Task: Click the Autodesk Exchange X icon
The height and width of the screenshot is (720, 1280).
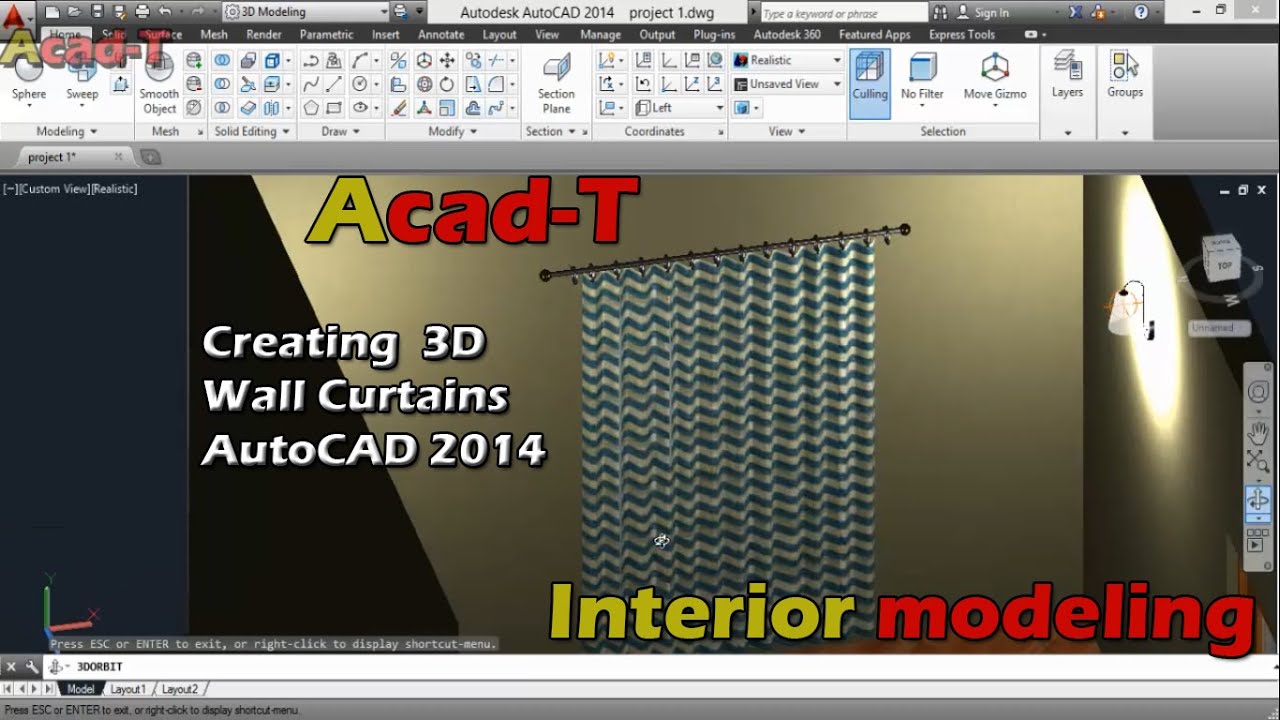Action: tap(1075, 12)
